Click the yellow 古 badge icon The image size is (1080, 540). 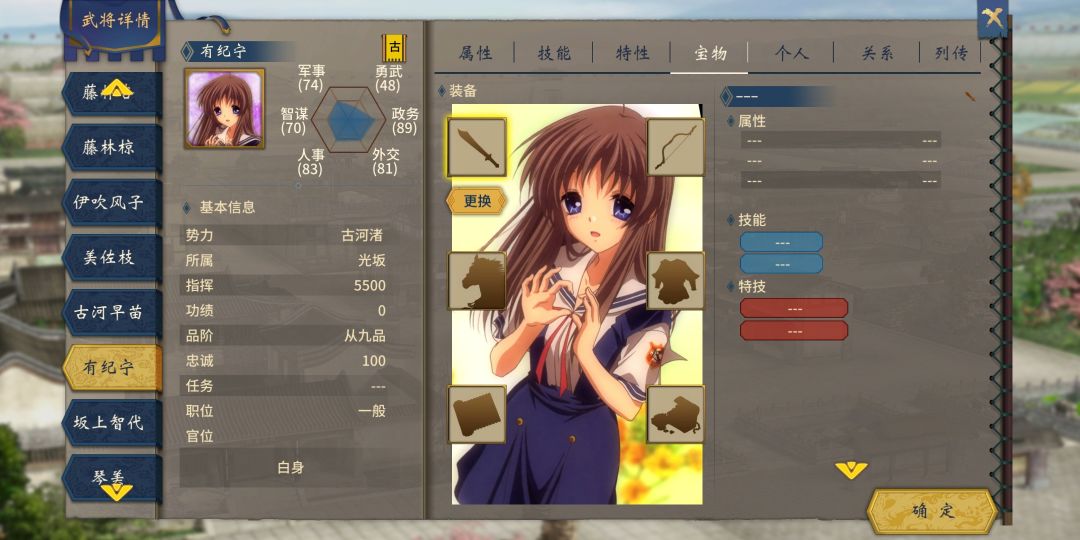click(x=395, y=48)
